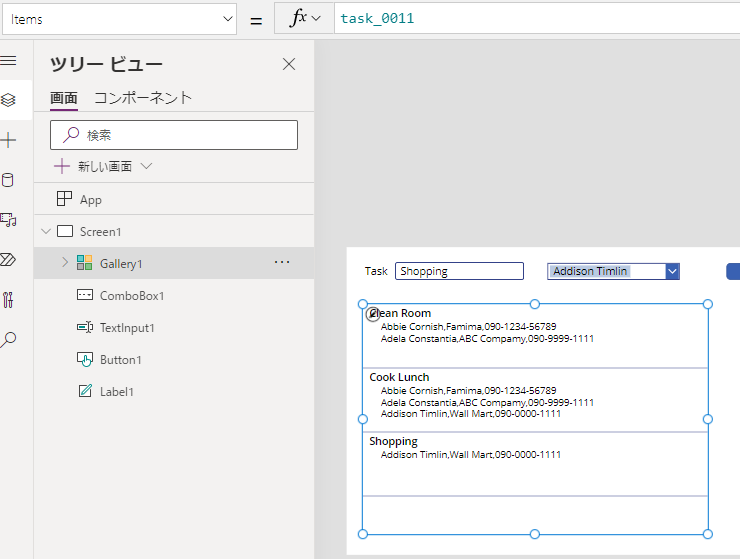The width and height of the screenshot is (740, 559).
Task: Switch to the 画面 tab
Action: click(64, 98)
